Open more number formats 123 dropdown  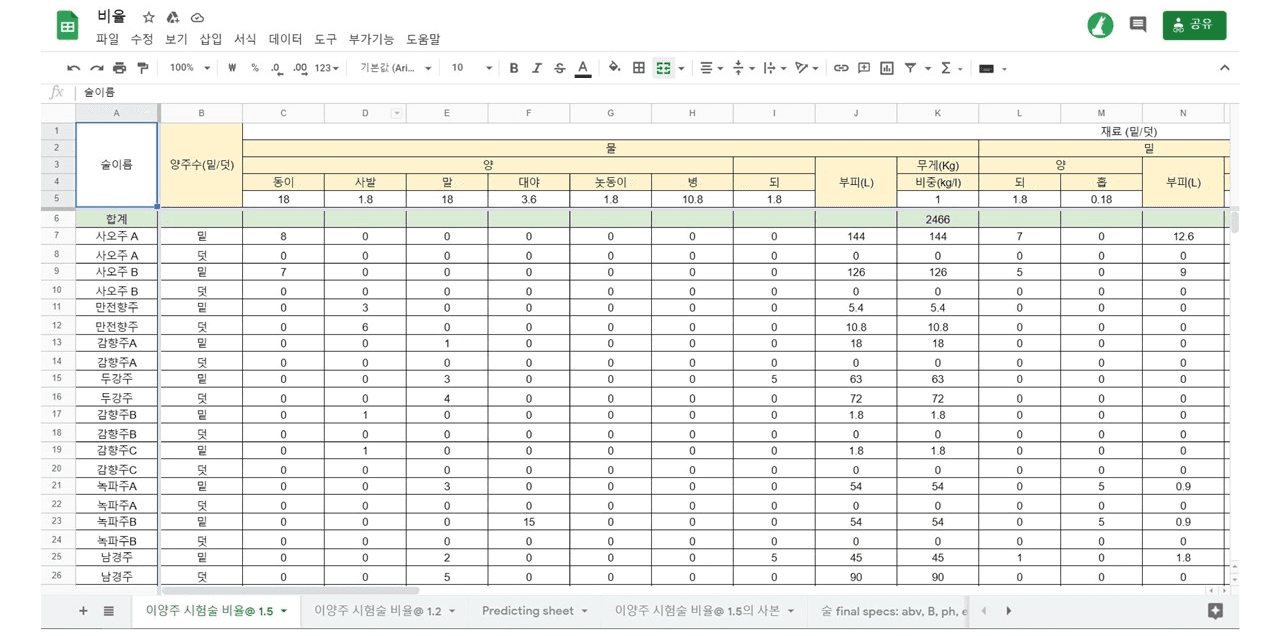point(327,68)
